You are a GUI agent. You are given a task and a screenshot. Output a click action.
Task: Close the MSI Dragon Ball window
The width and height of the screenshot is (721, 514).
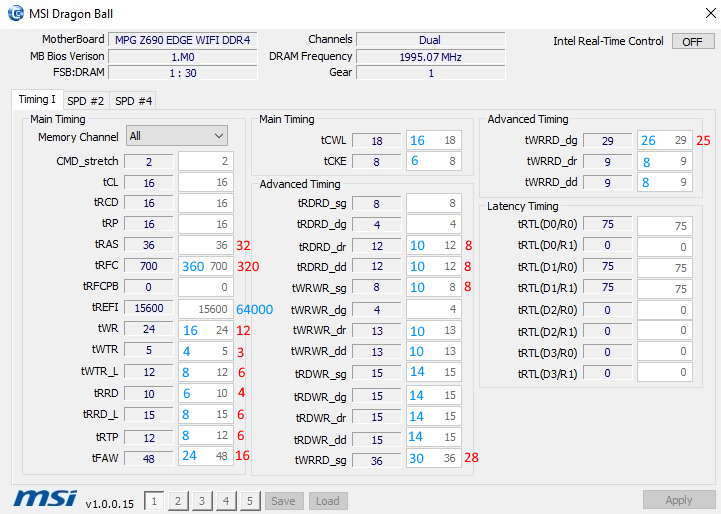click(710, 13)
